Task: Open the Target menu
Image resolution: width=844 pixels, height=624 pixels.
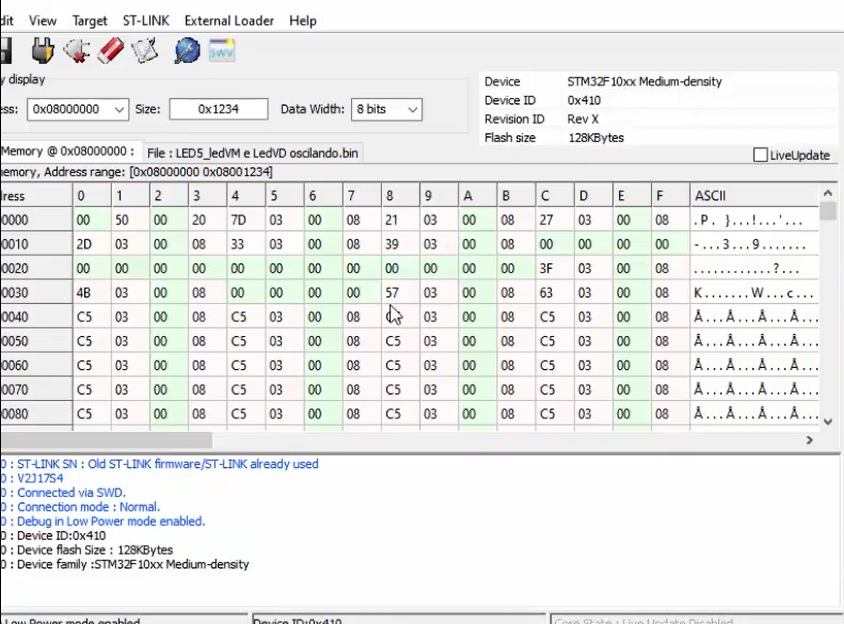Action: pos(90,20)
